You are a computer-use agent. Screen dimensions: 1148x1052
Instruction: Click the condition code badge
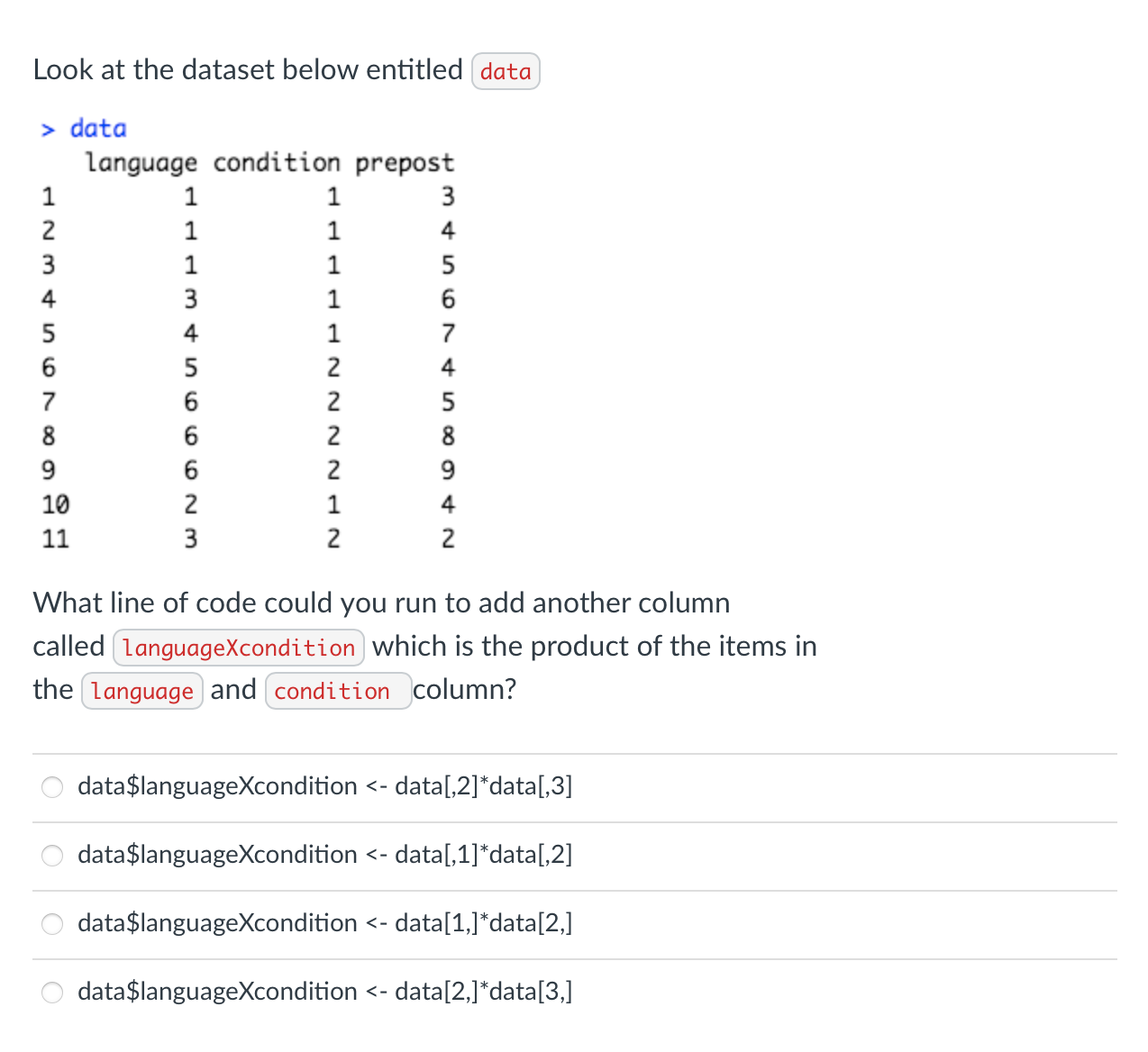coord(337,691)
